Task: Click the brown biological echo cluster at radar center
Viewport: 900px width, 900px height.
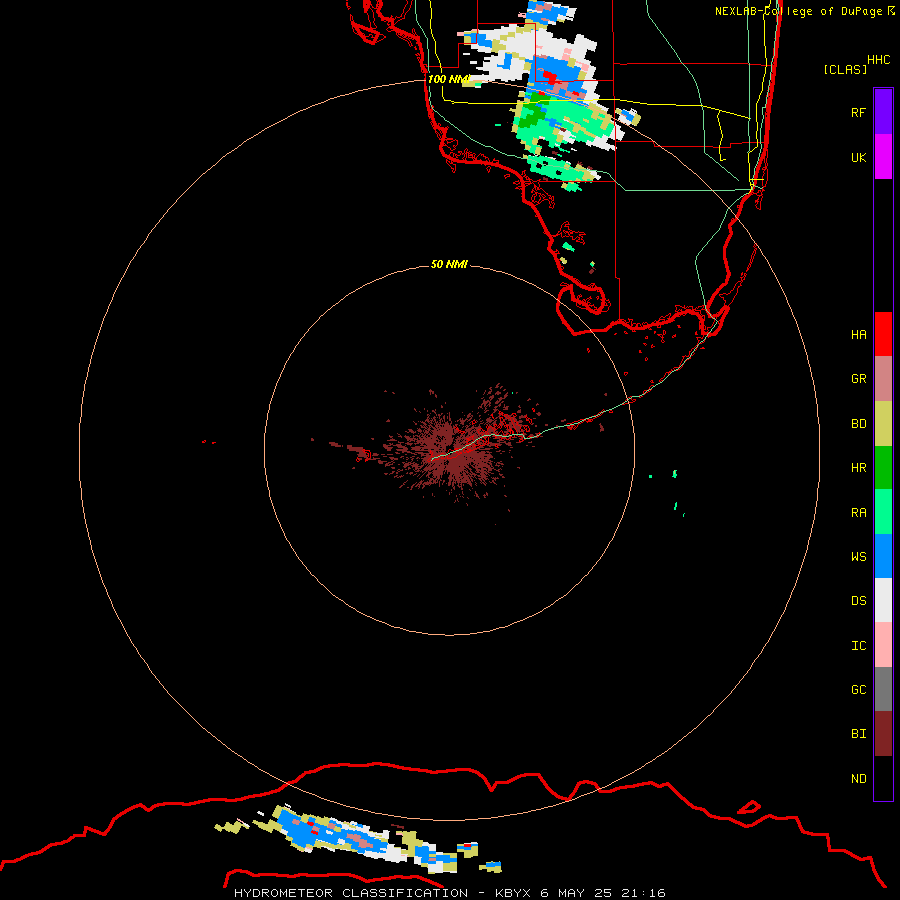Action: [x=453, y=451]
